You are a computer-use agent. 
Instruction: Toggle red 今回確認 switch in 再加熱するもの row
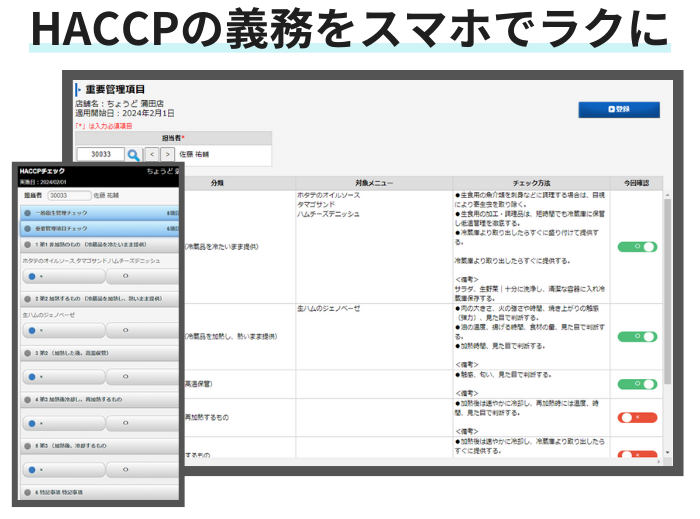[637, 417]
